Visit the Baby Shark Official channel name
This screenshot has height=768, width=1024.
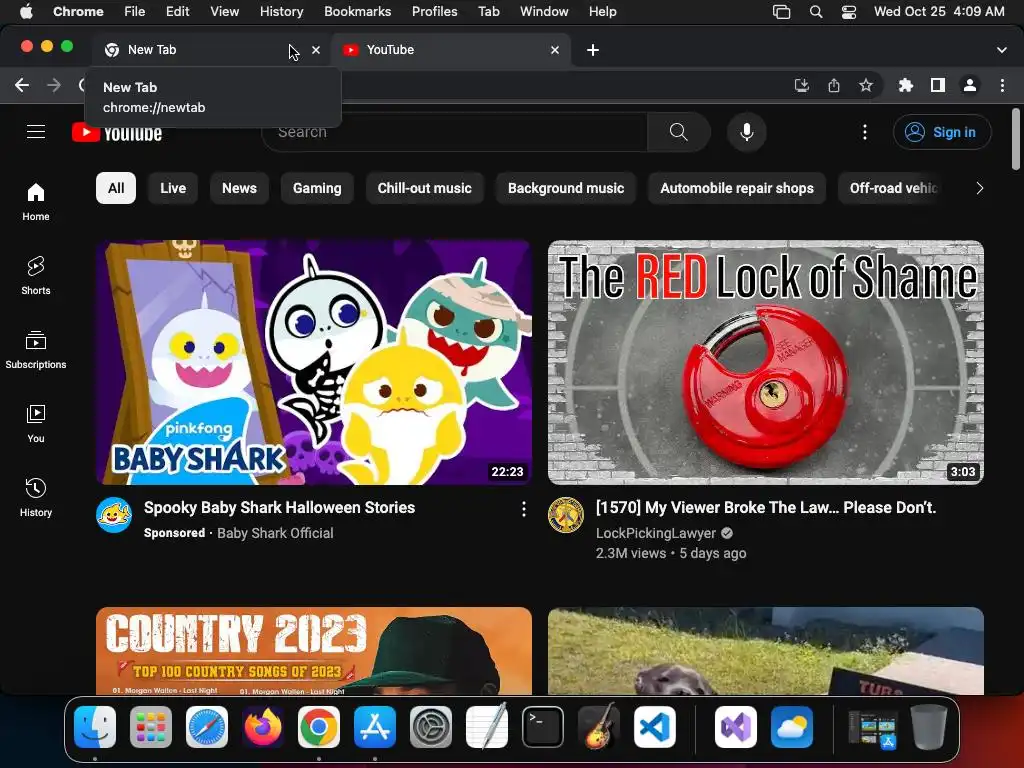275,533
